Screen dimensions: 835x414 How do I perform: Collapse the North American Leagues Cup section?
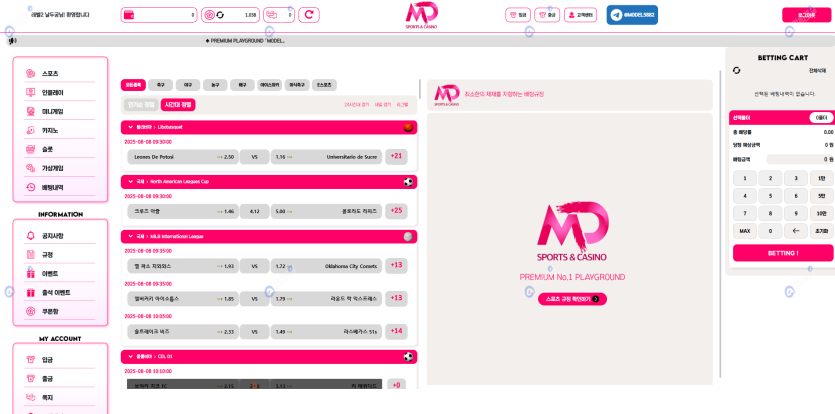click(128, 182)
